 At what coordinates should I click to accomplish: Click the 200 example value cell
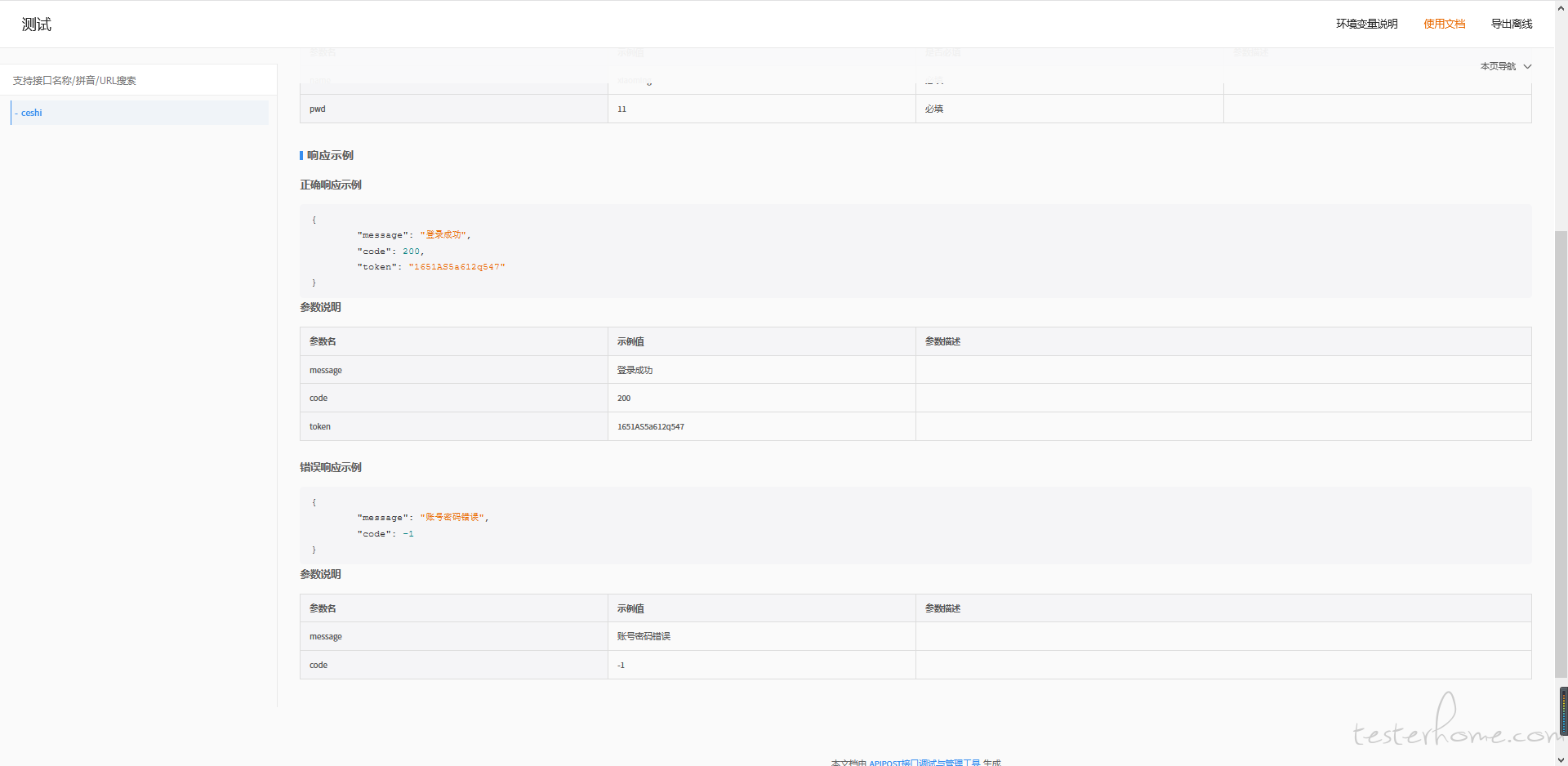(x=762, y=398)
